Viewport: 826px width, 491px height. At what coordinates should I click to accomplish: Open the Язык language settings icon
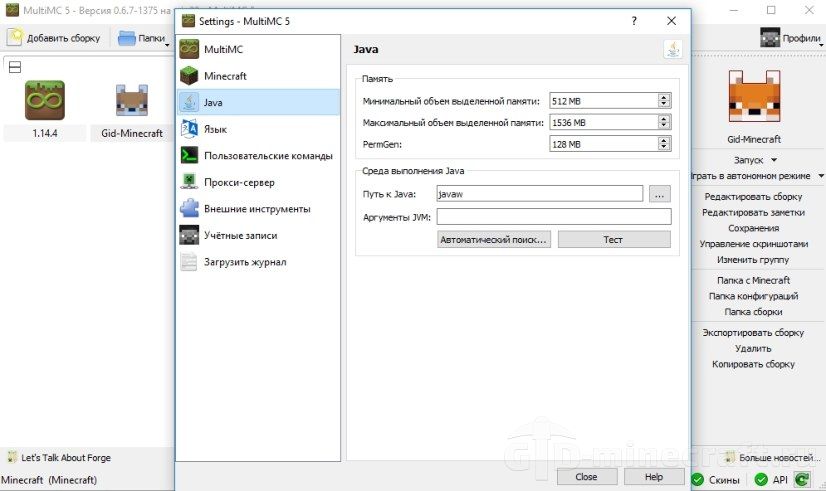tap(189, 129)
